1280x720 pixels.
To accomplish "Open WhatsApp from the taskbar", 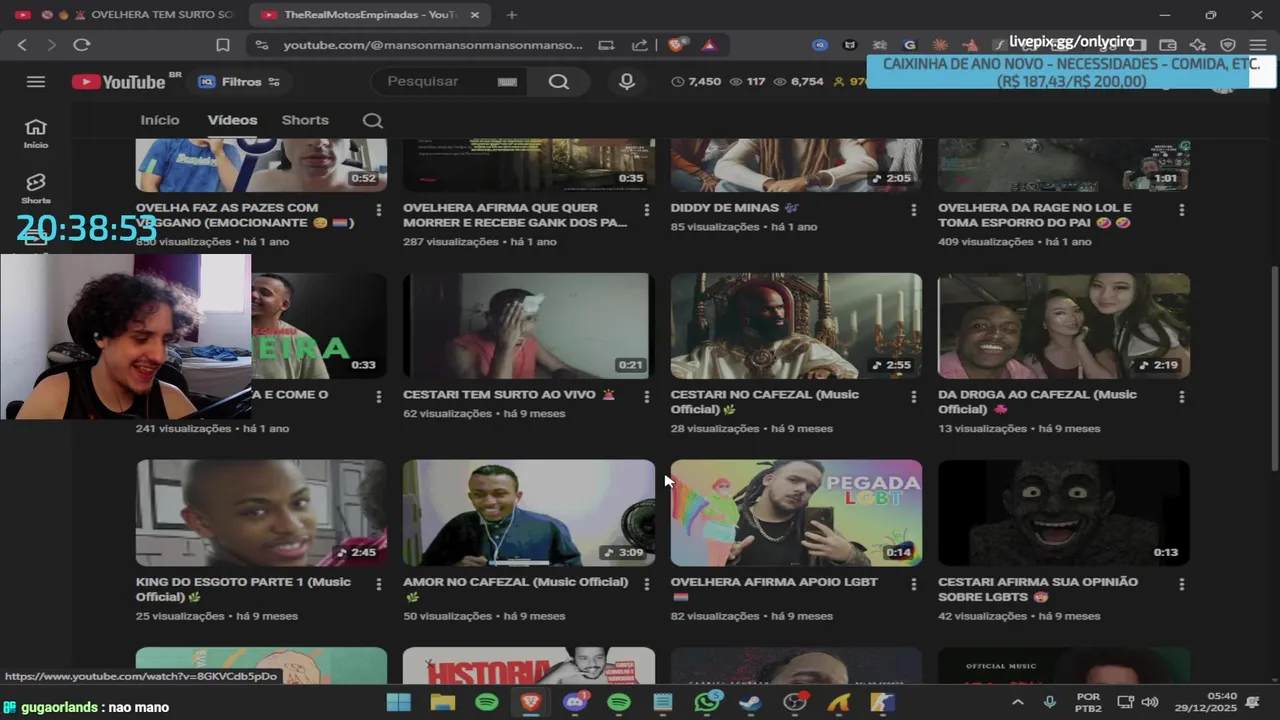I will tap(707, 703).
